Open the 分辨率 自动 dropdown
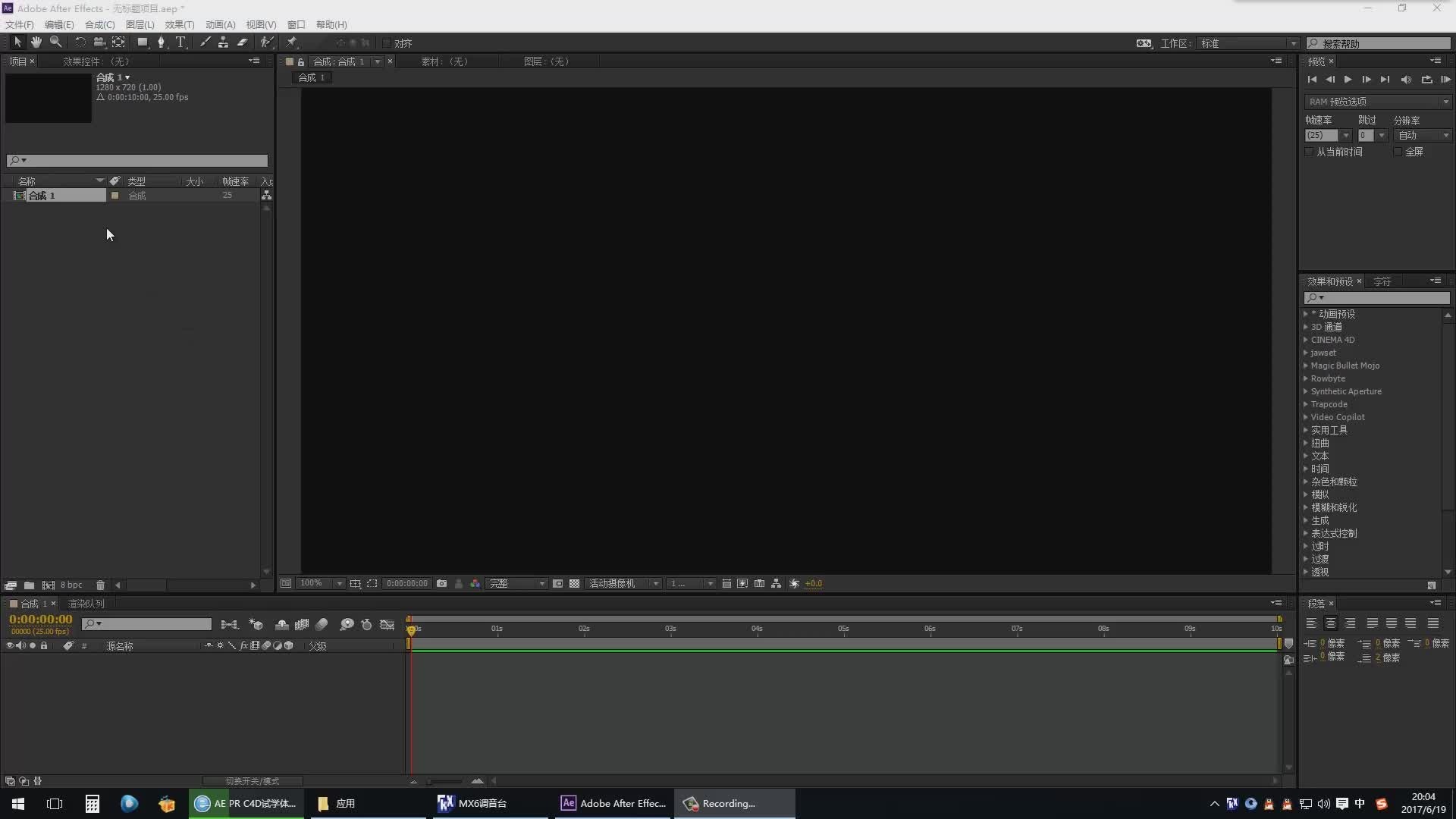1456x819 pixels. tap(1423, 135)
